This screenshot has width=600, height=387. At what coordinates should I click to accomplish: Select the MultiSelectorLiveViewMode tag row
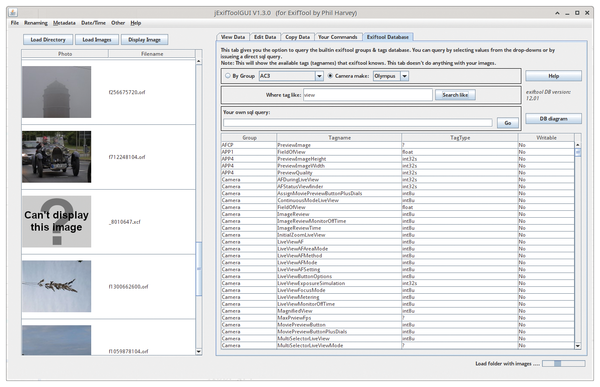click(x=398, y=345)
